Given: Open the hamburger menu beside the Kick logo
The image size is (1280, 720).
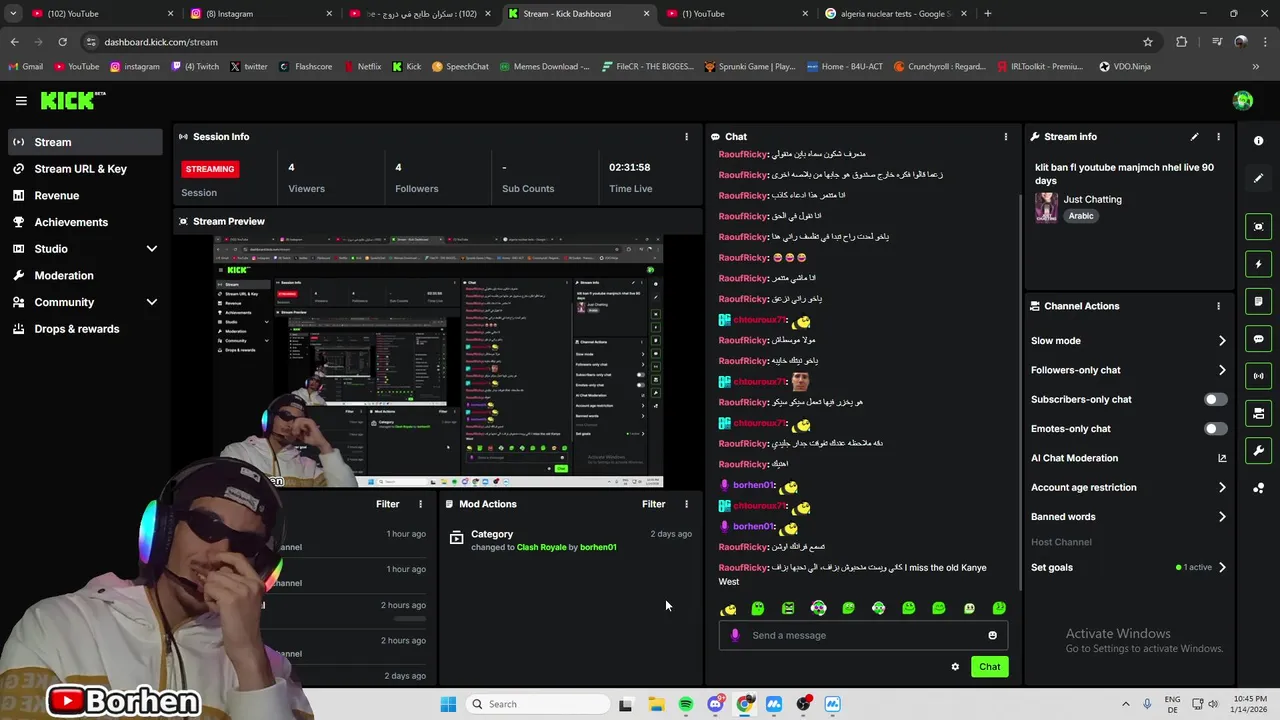Looking at the screenshot, I should (x=21, y=100).
